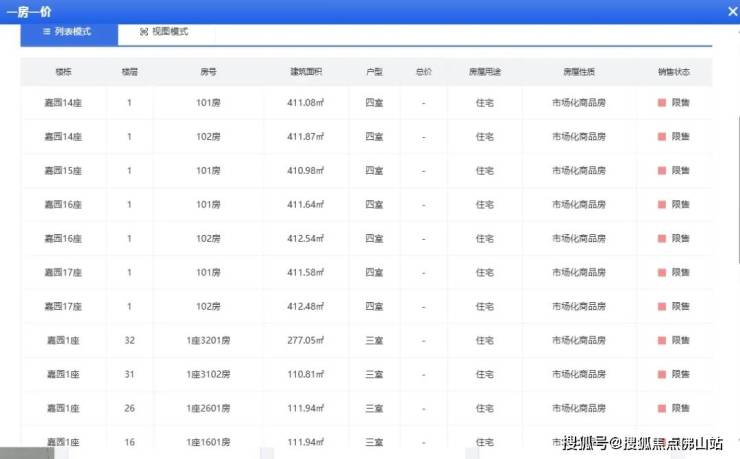Screen dimensions: 740x459
Task: Click 嘉园15座 building cell
Action: coord(63,170)
